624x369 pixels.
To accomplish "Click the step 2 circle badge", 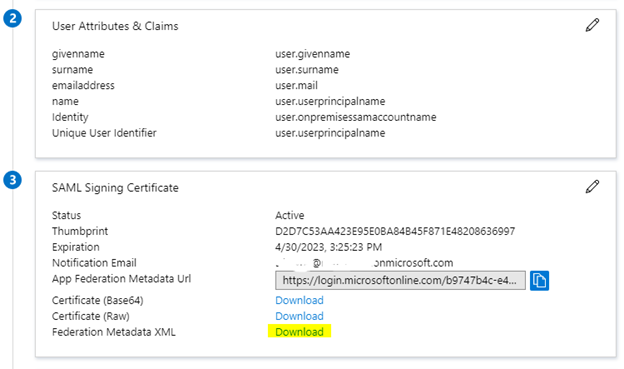I will click(12, 18).
